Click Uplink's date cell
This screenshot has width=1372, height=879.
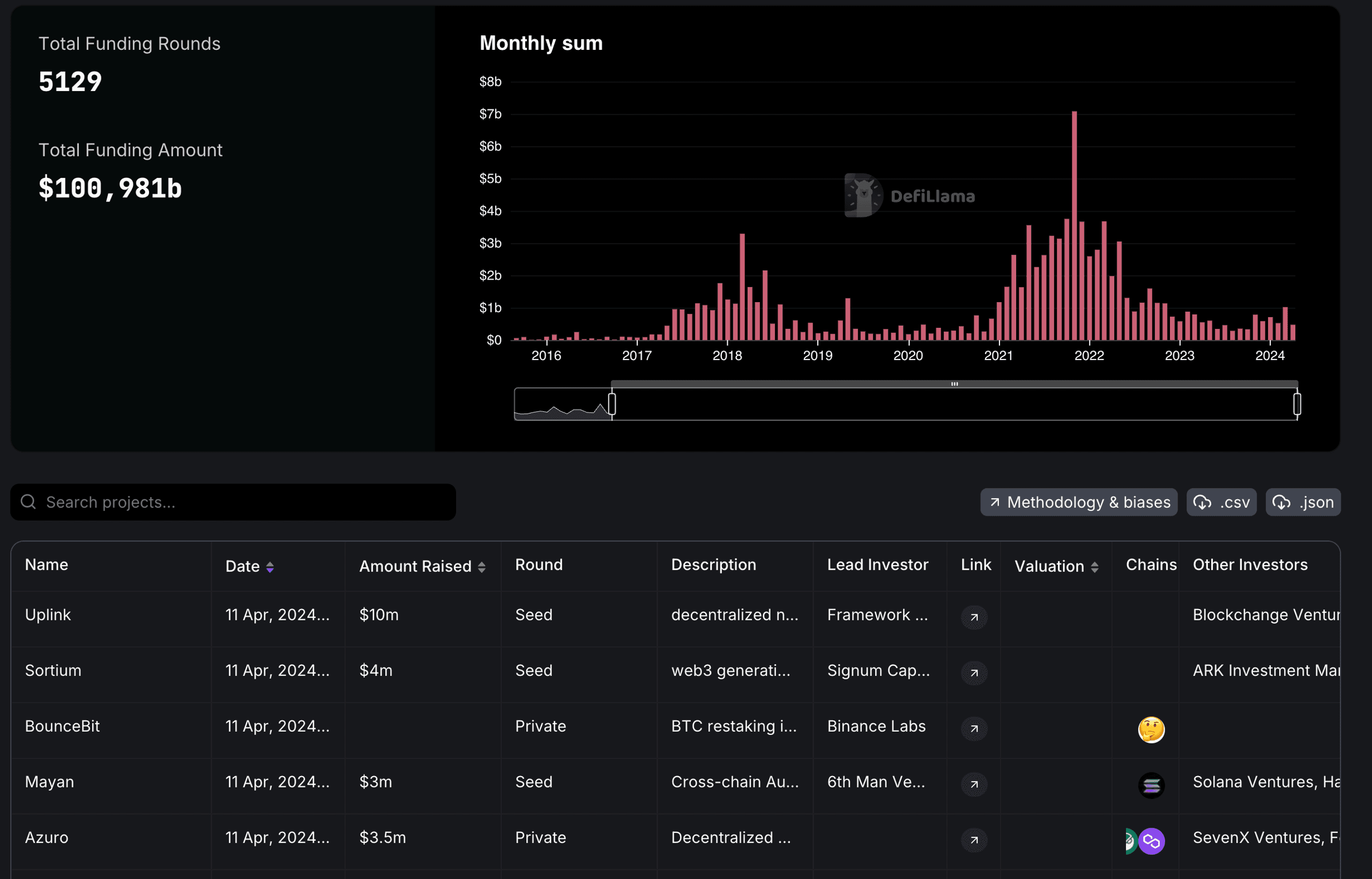(x=278, y=615)
